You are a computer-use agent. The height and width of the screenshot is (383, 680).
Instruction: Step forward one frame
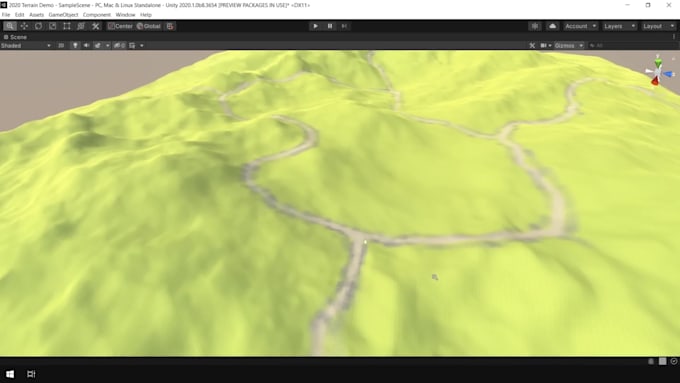[x=344, y=26]
